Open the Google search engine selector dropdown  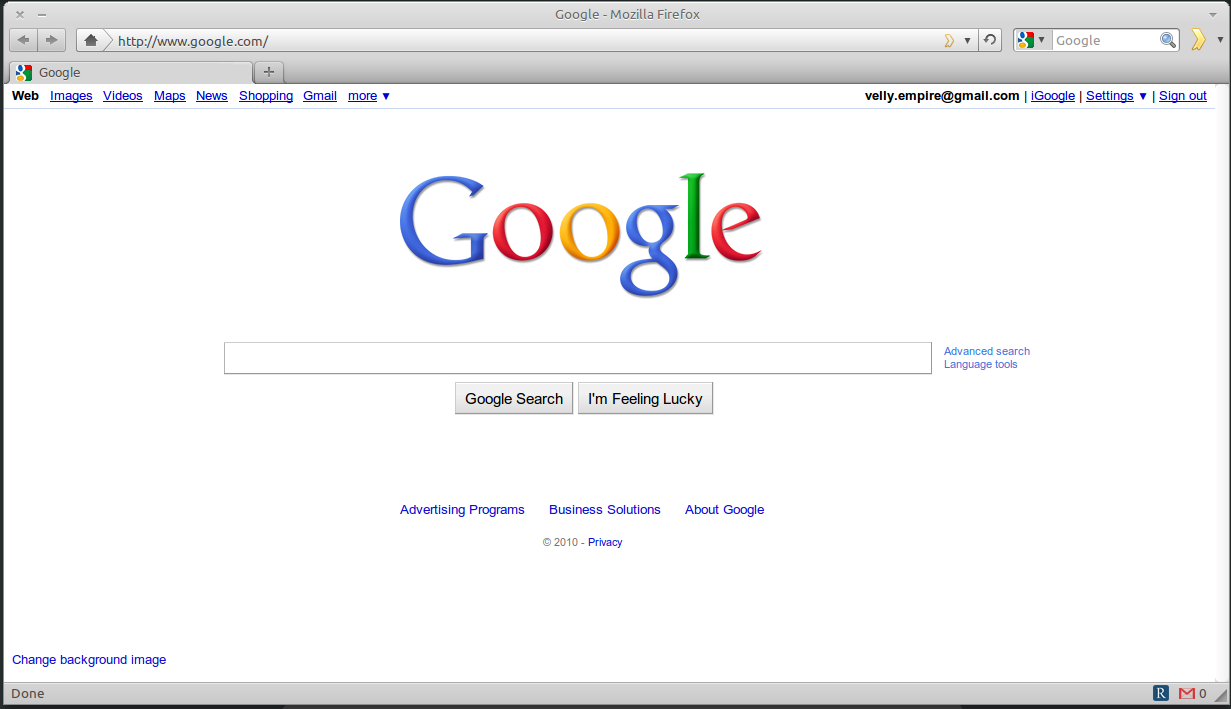1031,40
